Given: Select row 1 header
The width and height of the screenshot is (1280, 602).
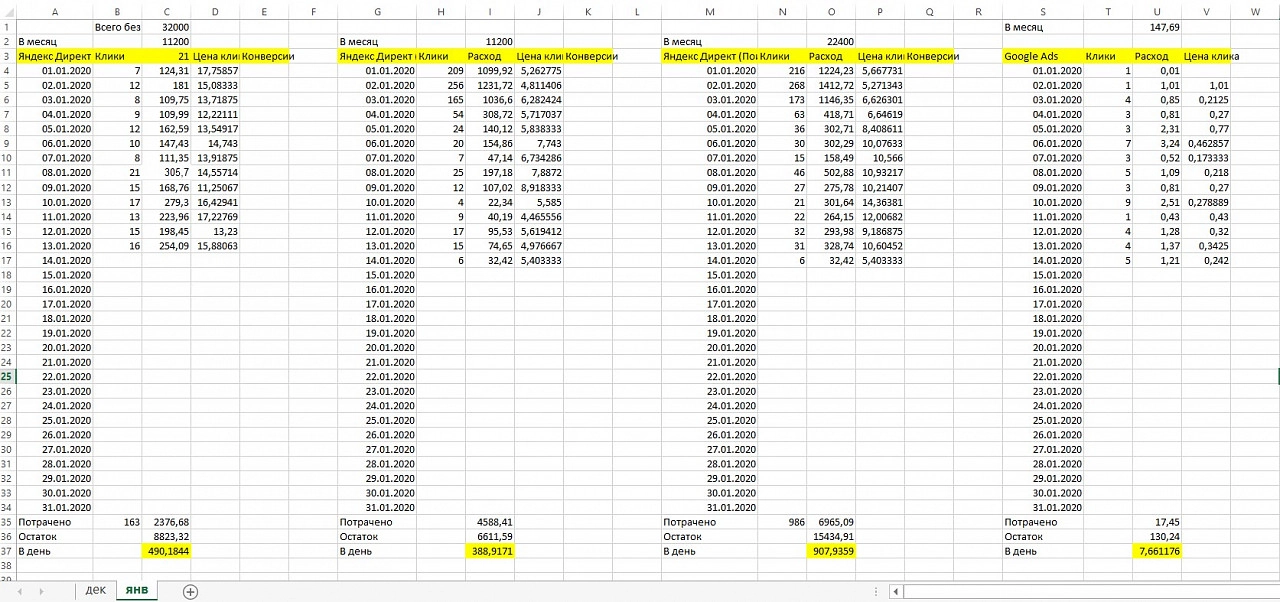Looking at the screenshot, I should (x=8, y=27).
